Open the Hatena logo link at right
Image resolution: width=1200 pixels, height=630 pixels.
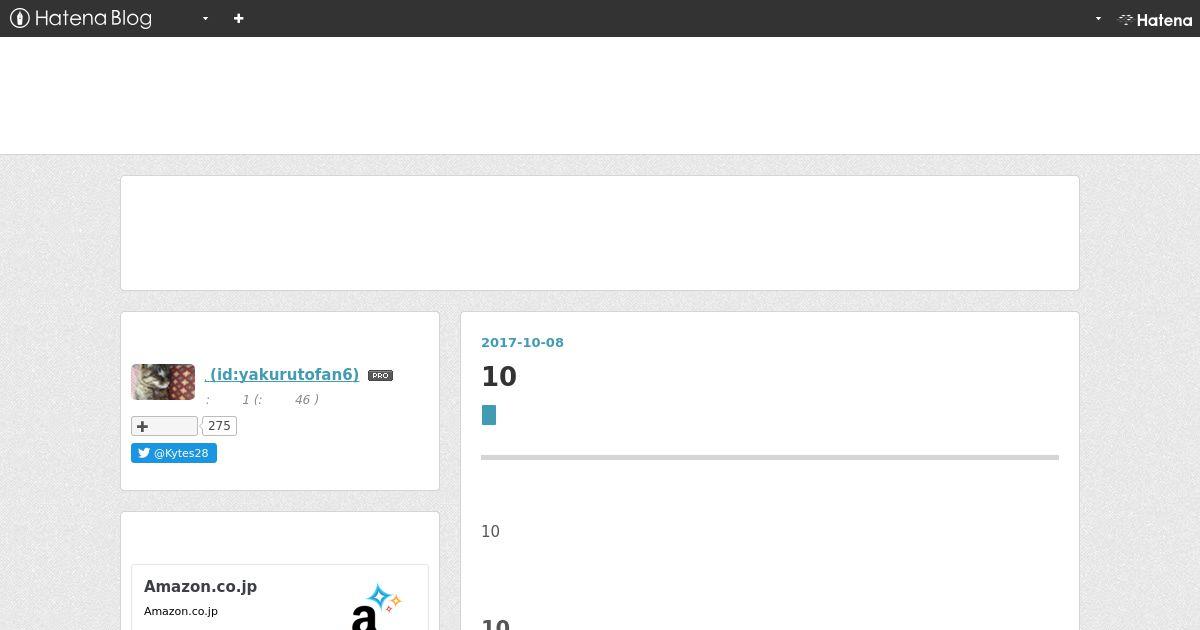[x=1155, y=19]
